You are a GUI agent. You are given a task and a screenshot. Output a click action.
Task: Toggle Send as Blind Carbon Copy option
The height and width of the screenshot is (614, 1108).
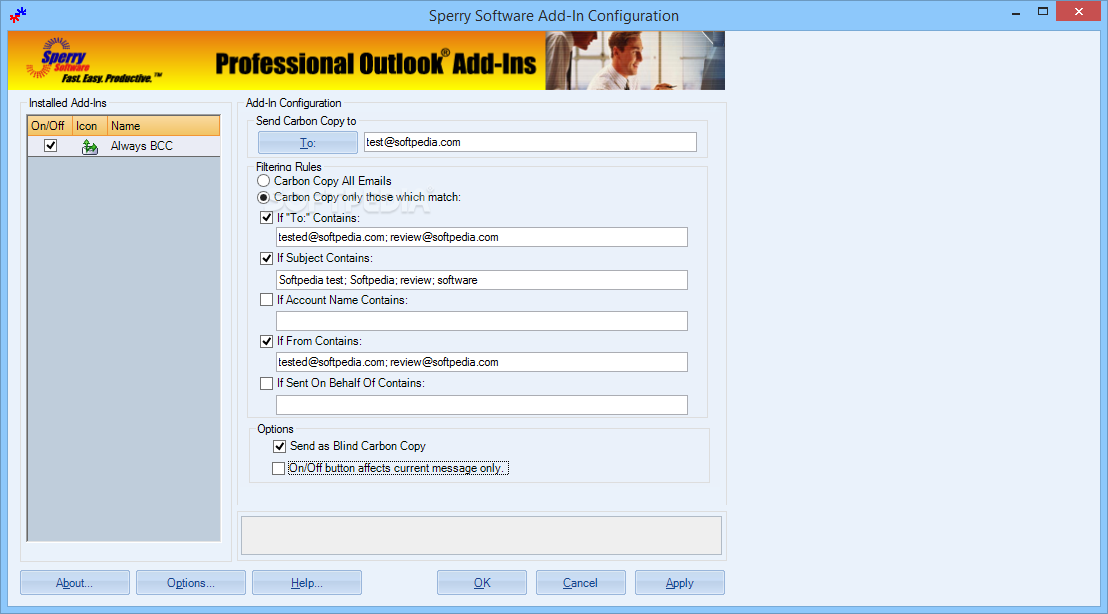click(x=280, y=447)
